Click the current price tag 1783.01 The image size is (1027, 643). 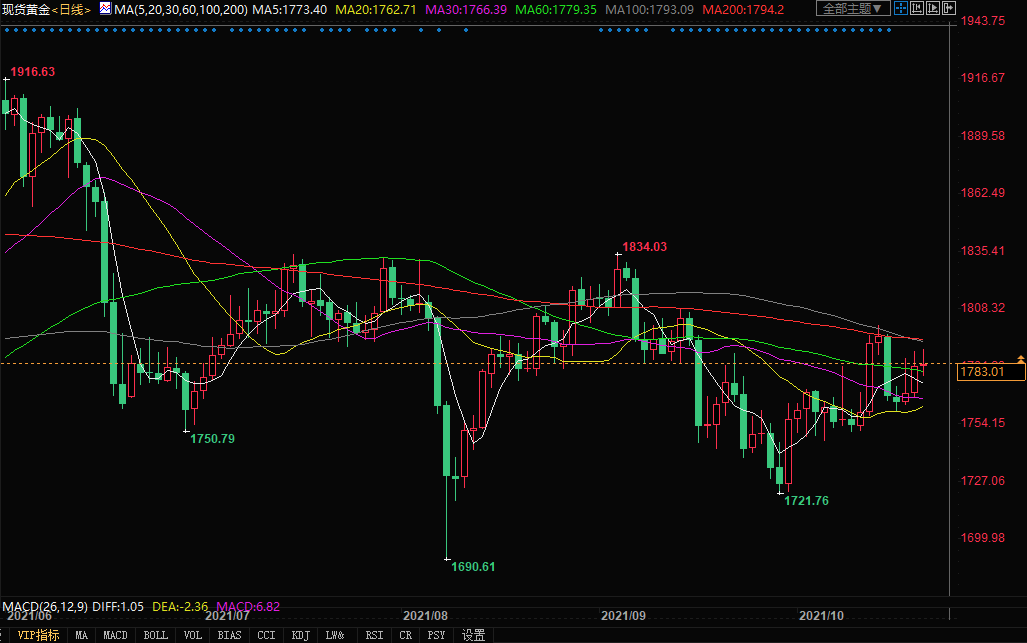980,371
